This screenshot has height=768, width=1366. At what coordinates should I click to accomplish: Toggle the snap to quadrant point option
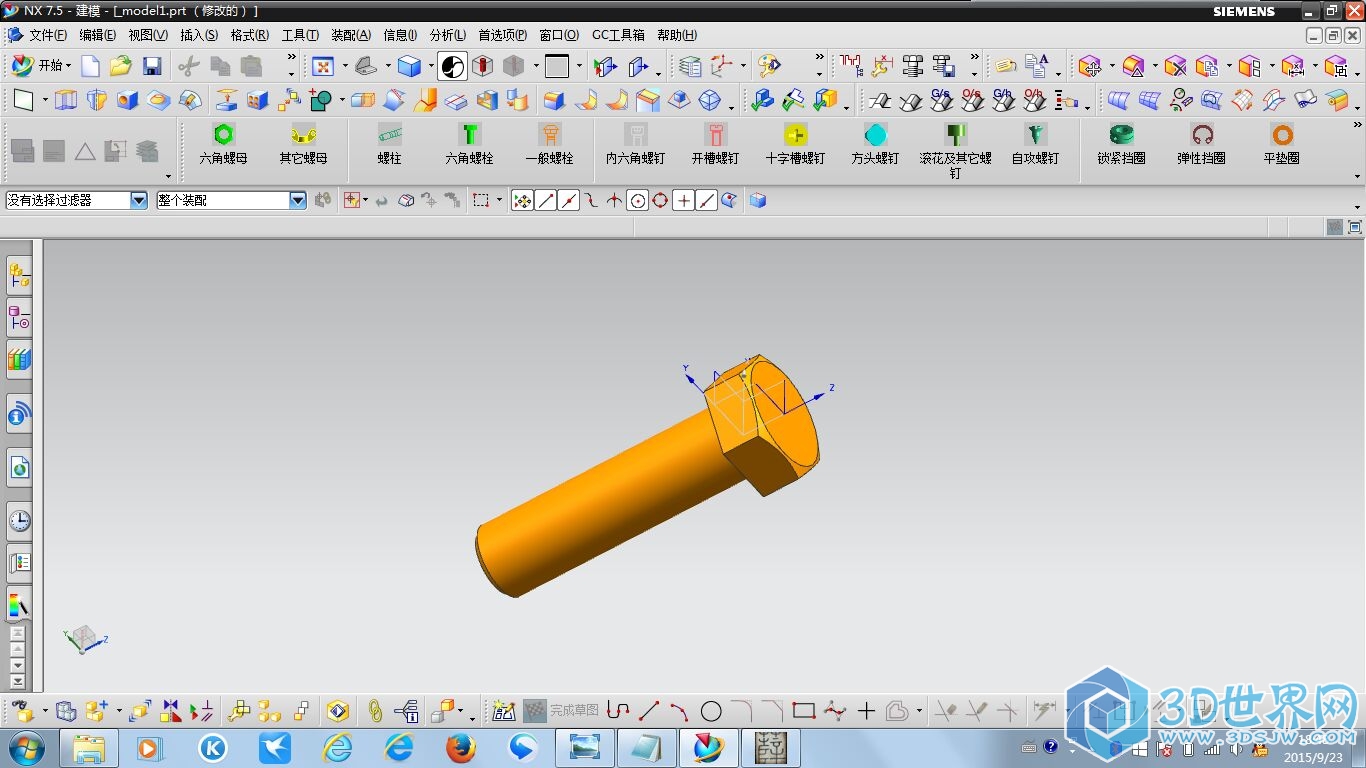coord(660,200)
